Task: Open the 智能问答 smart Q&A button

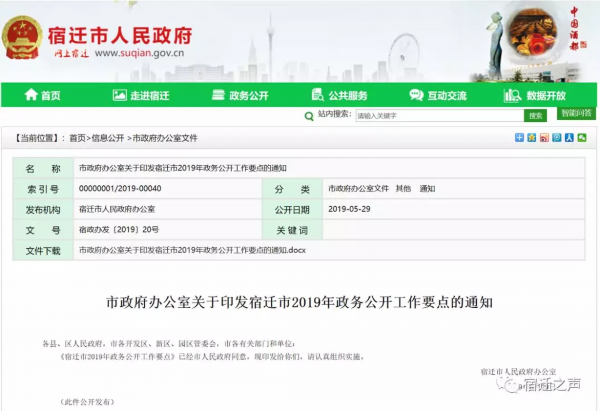Action: [577, 114]
